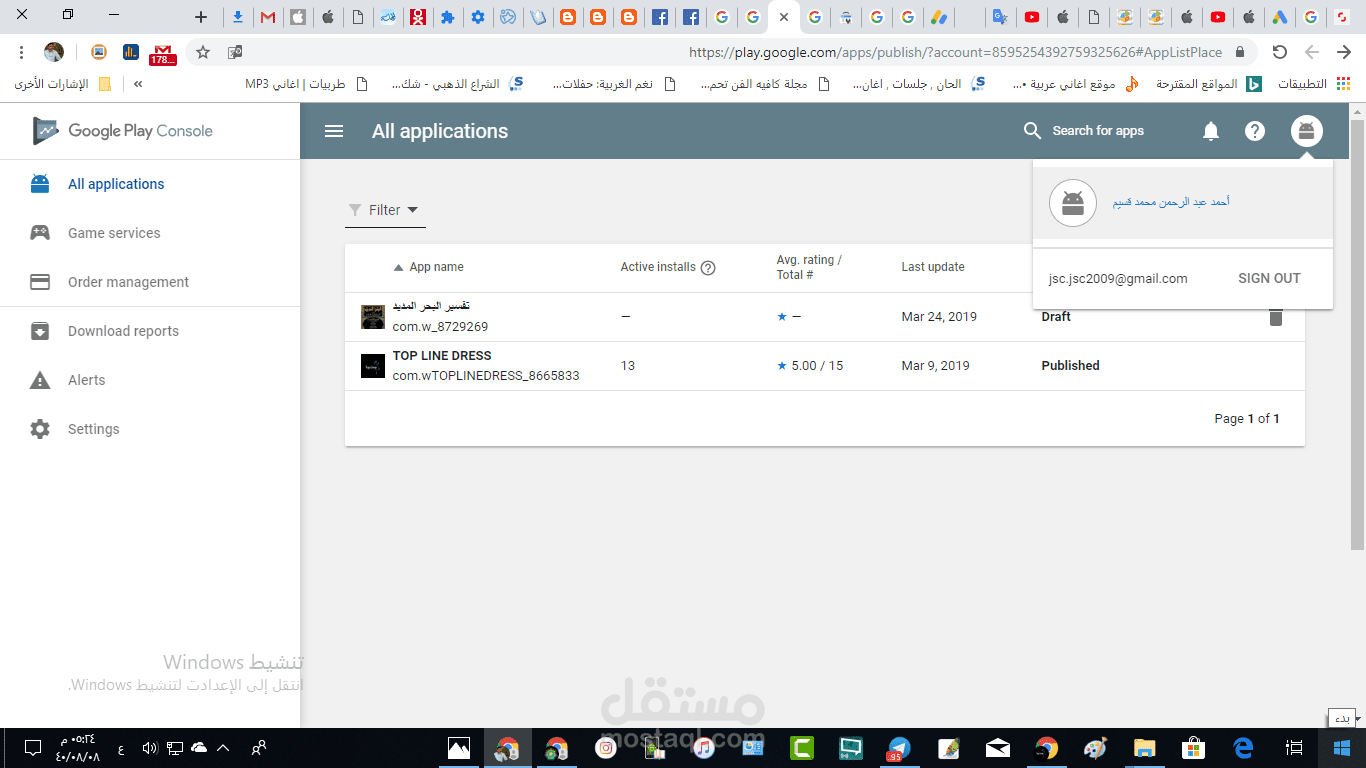1366x768 pixels.
Task: Click the account name أحمد عبد الرحمن link
Action: click(1171, 202)
